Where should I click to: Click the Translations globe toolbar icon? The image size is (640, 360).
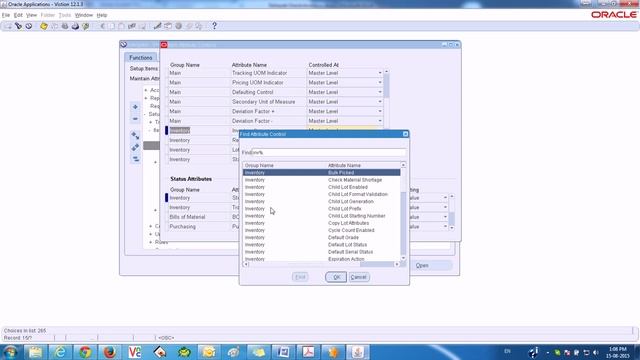pos(178,26)
